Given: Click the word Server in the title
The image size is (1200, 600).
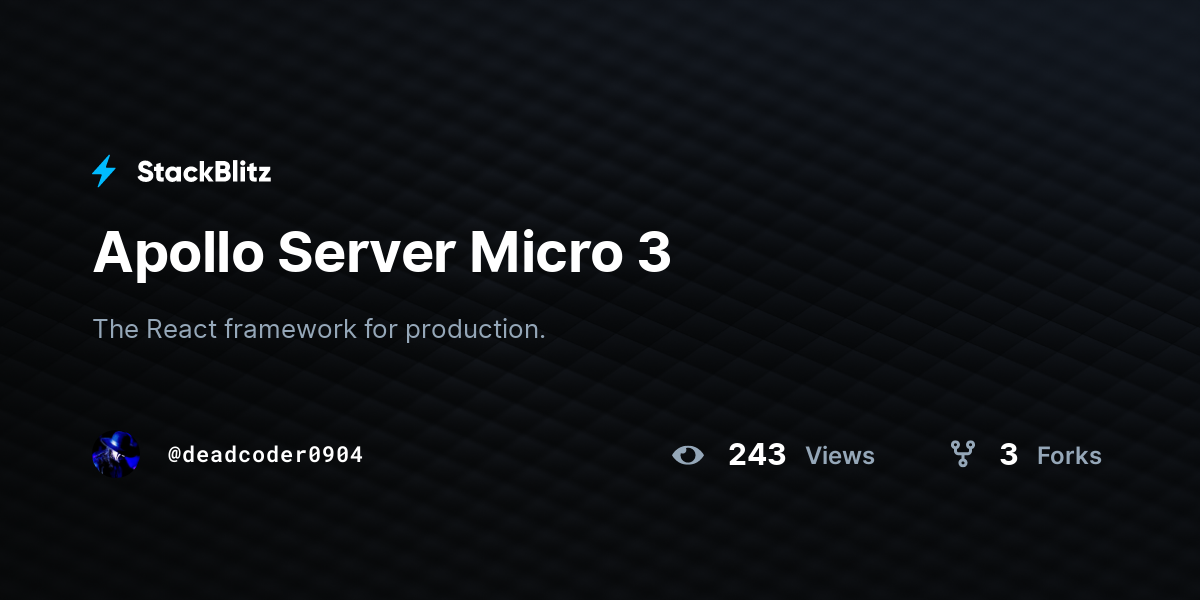Looking at the screenshot, I should pos(367,254).
